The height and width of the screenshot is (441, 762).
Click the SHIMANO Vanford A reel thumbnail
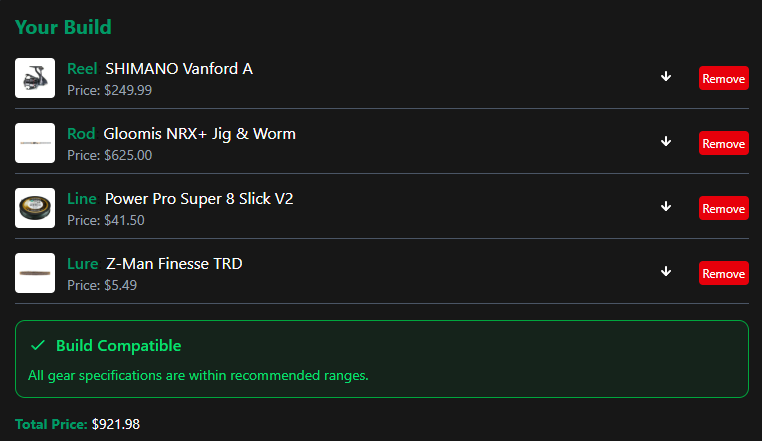35,78
